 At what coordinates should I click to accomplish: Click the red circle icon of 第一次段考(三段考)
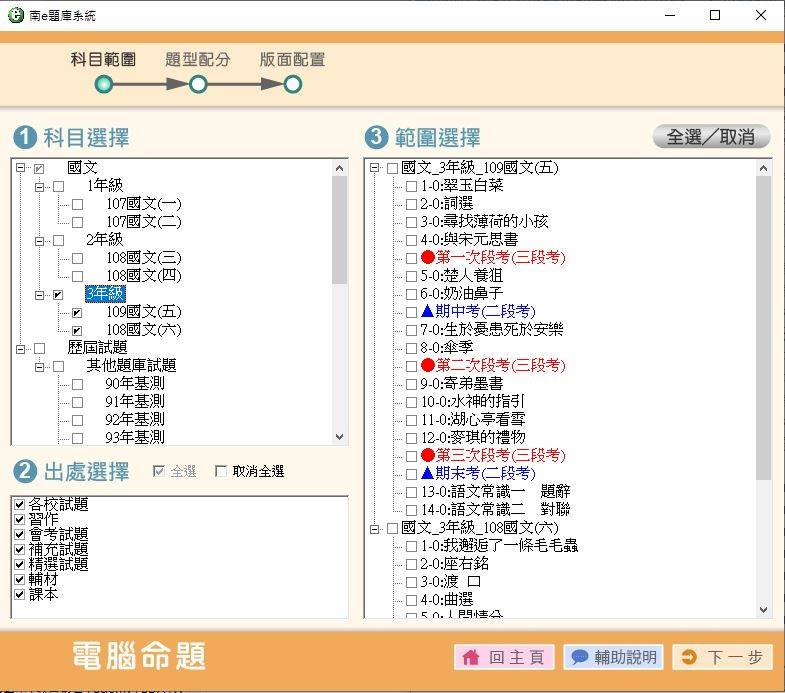(428, 257)
